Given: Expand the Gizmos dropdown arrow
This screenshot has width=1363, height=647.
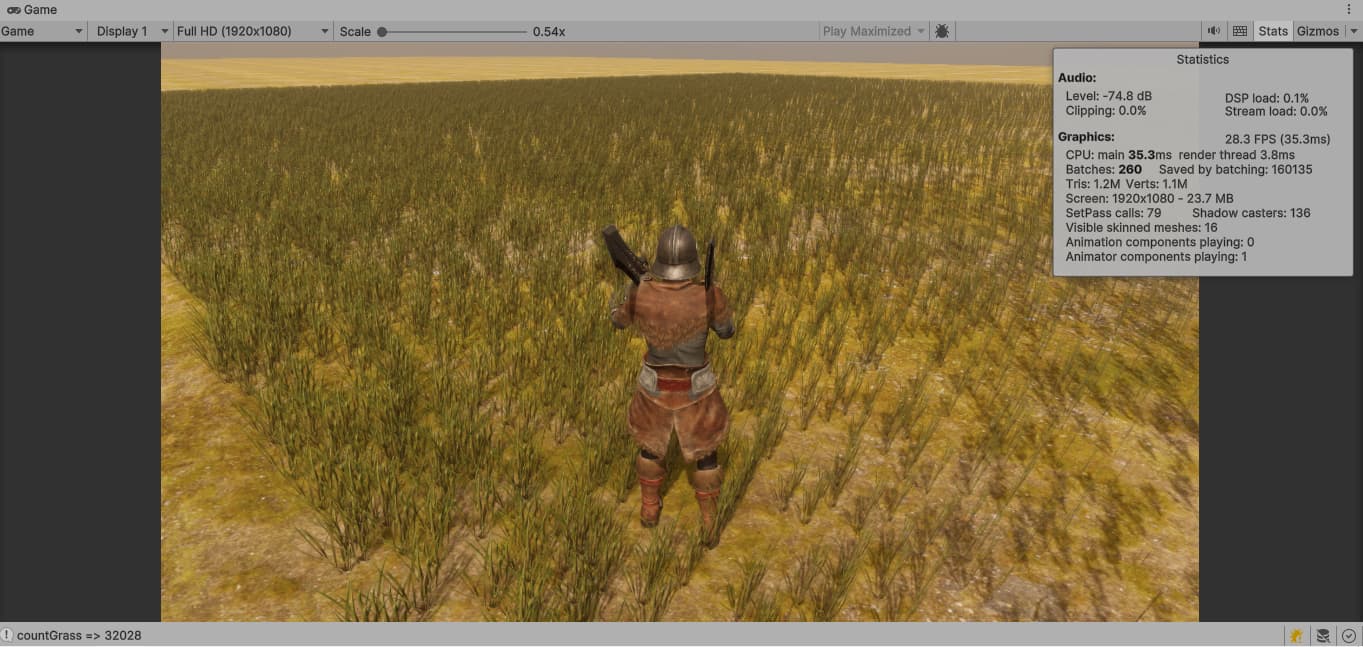Looking at the screenshot, I should (x=1354, y=31).
